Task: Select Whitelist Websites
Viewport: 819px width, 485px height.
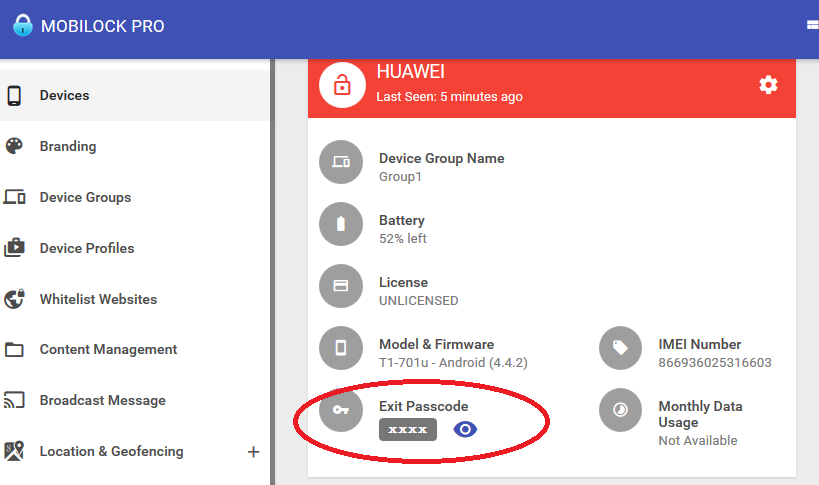Action: (x=135, y=299)
